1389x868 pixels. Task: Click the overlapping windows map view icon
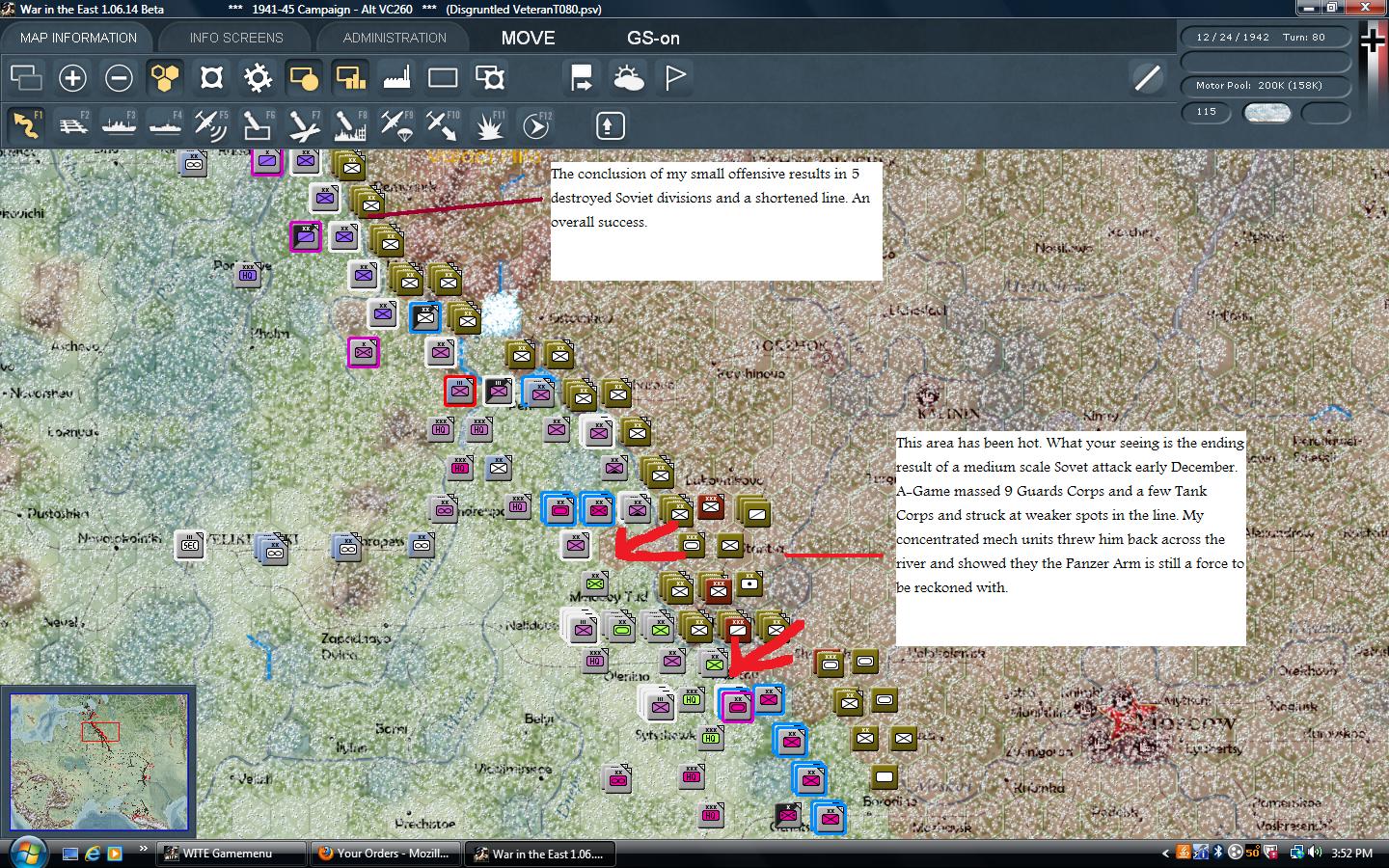(x=26, y=77)
